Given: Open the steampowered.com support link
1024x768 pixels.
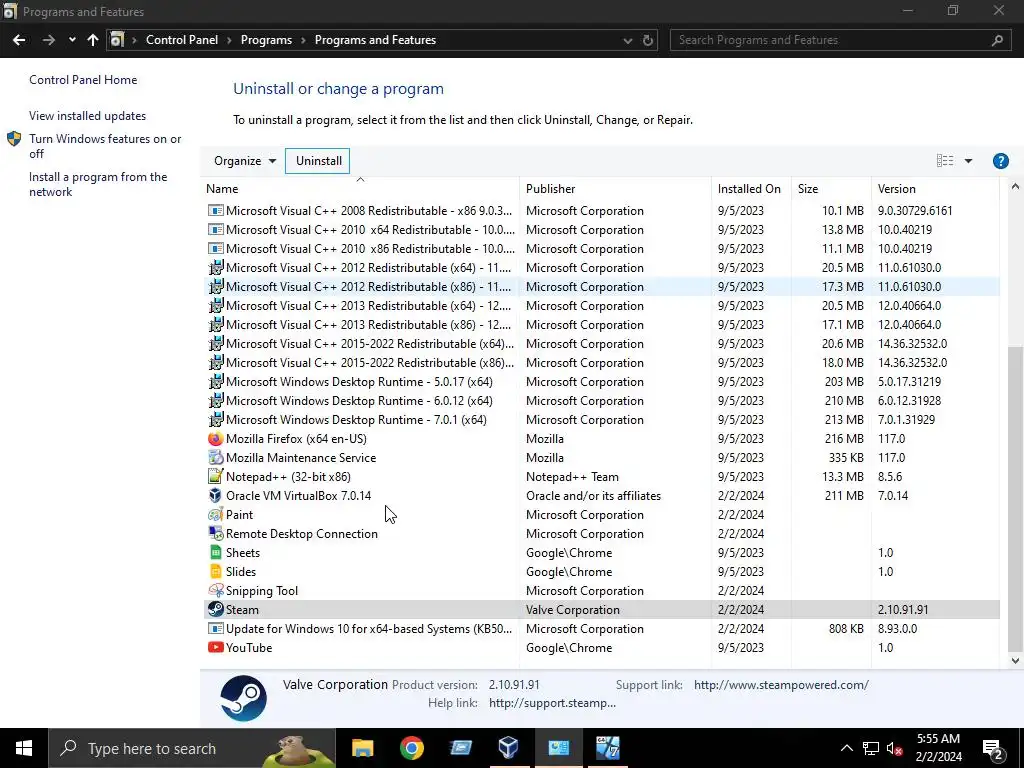Looking at the screenshot, I should (x=781, y=684).
